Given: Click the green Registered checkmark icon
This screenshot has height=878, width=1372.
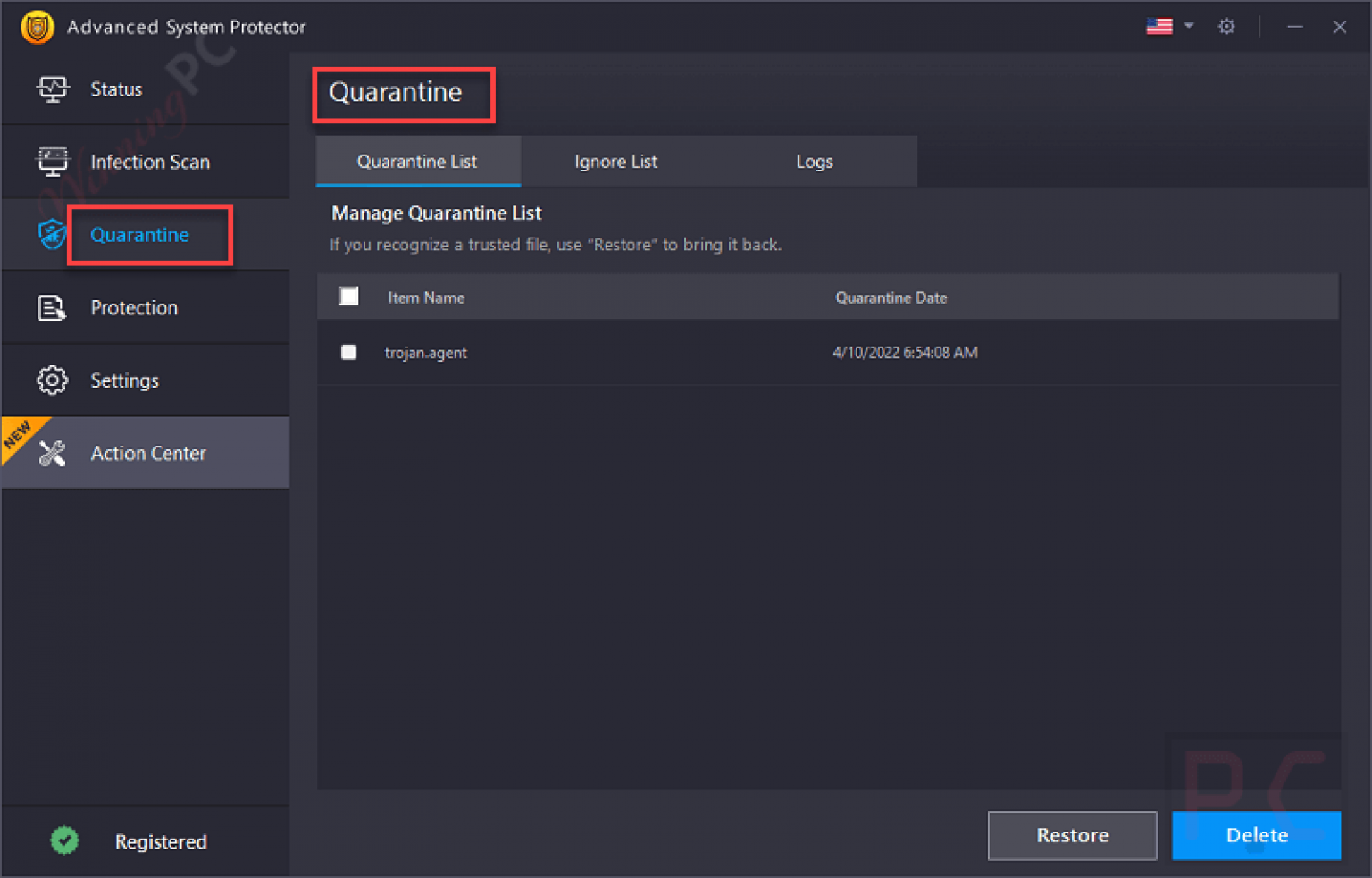Looking at the screenshot, I should click(64, 840).
